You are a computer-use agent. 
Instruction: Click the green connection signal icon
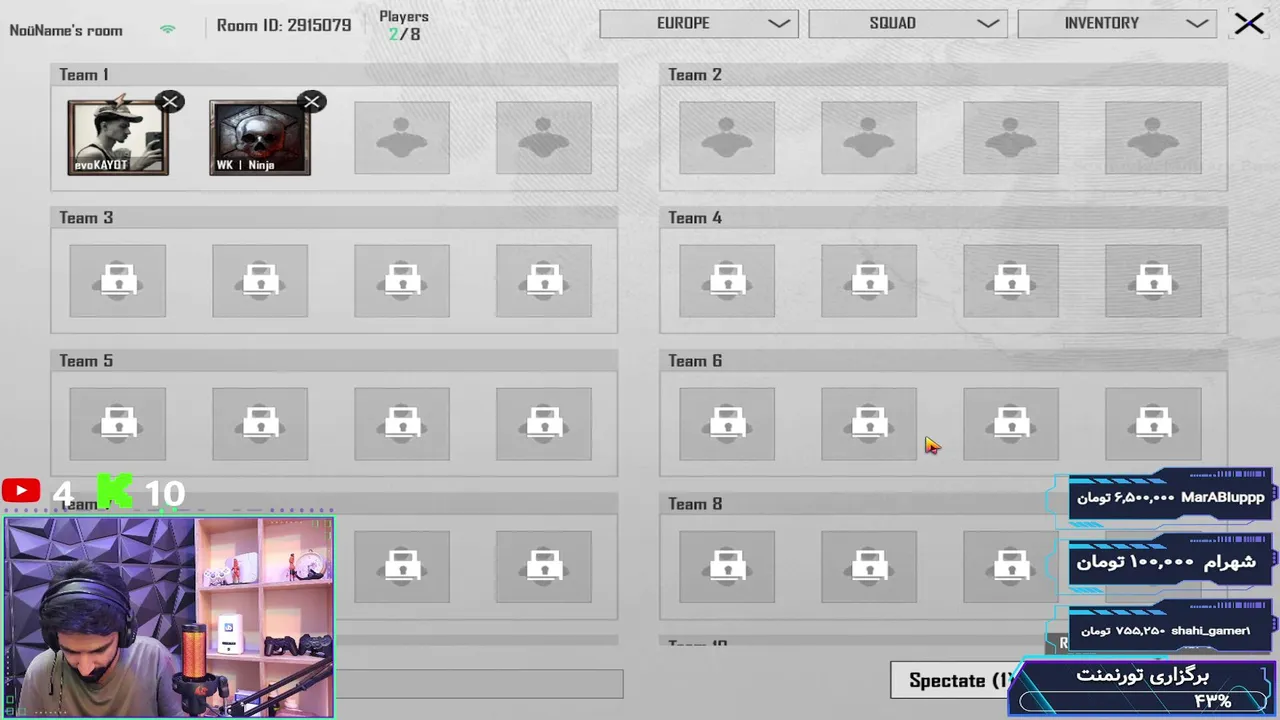[x=167, y=29]
